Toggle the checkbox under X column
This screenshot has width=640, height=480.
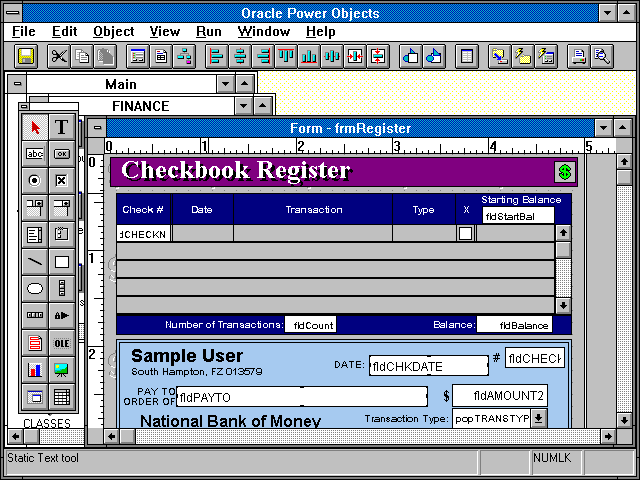pyautogui.click(x=465, y=233)
